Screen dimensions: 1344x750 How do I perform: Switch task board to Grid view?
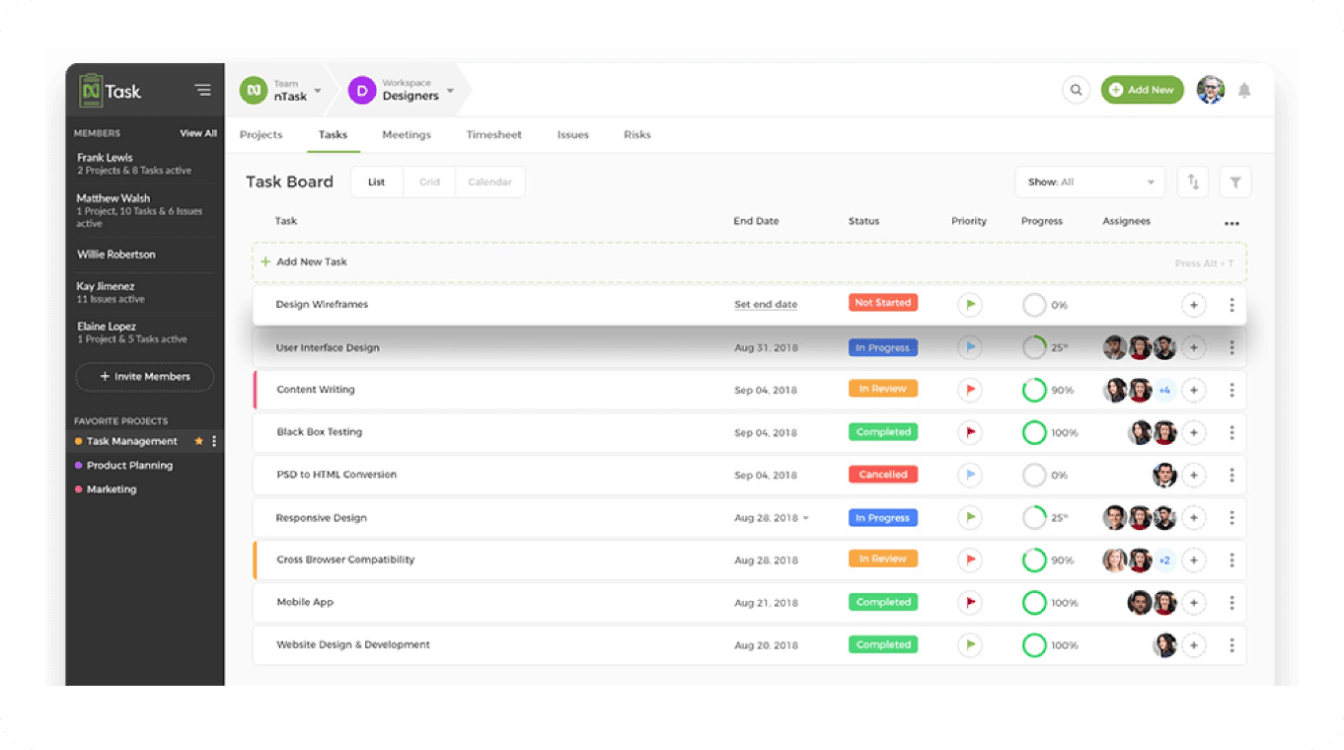tap(429, 182)
